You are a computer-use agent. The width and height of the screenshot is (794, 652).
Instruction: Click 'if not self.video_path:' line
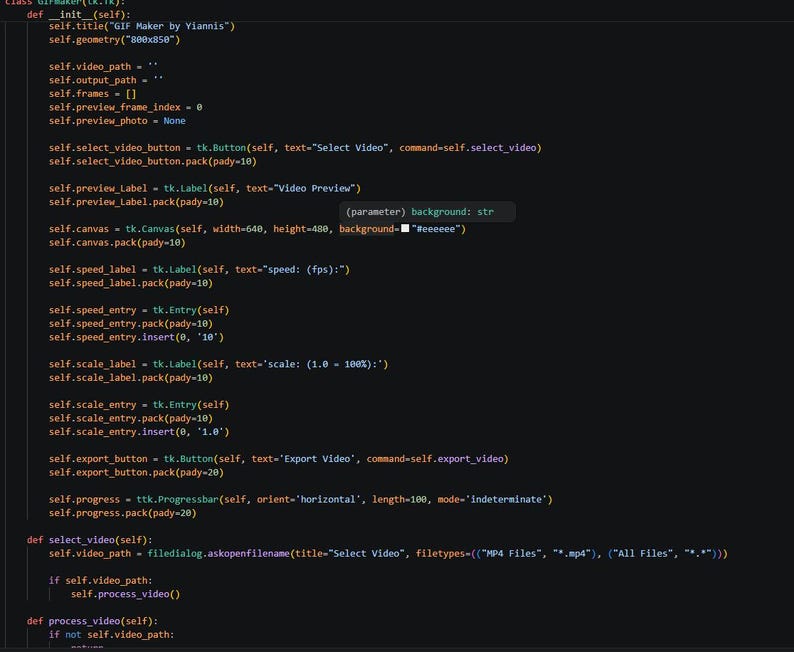click(111, 634)
